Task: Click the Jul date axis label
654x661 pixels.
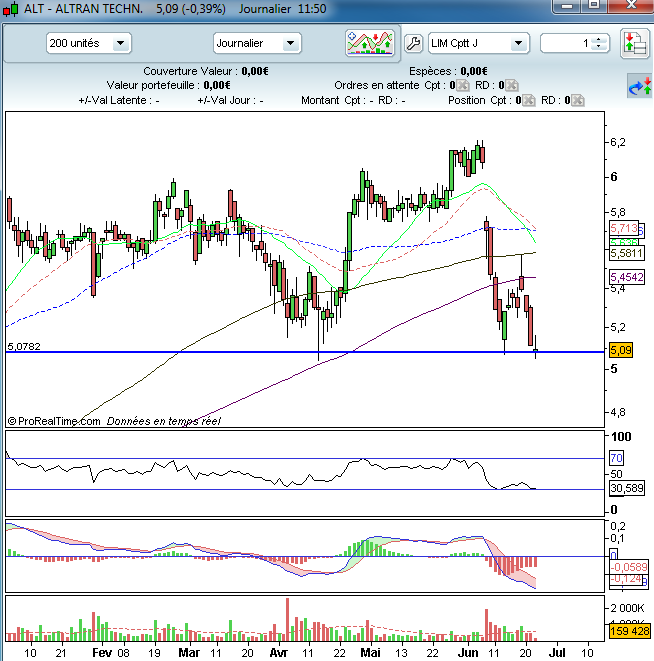Action: point(557,653)
